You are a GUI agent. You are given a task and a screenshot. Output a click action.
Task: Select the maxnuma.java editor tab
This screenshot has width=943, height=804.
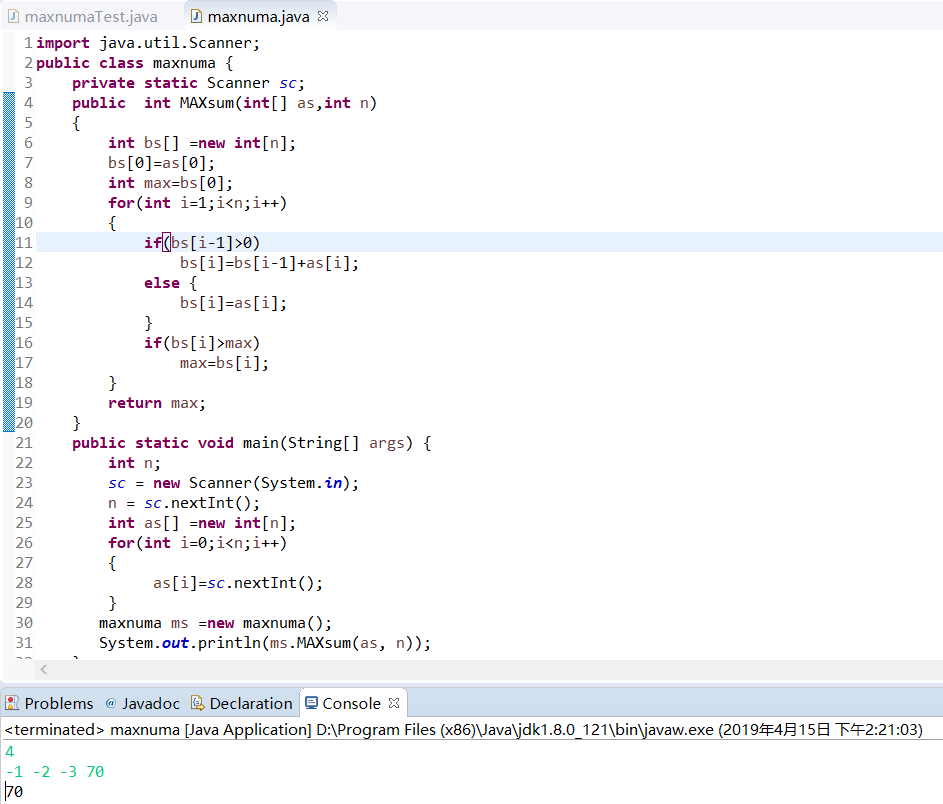point(259,17)
